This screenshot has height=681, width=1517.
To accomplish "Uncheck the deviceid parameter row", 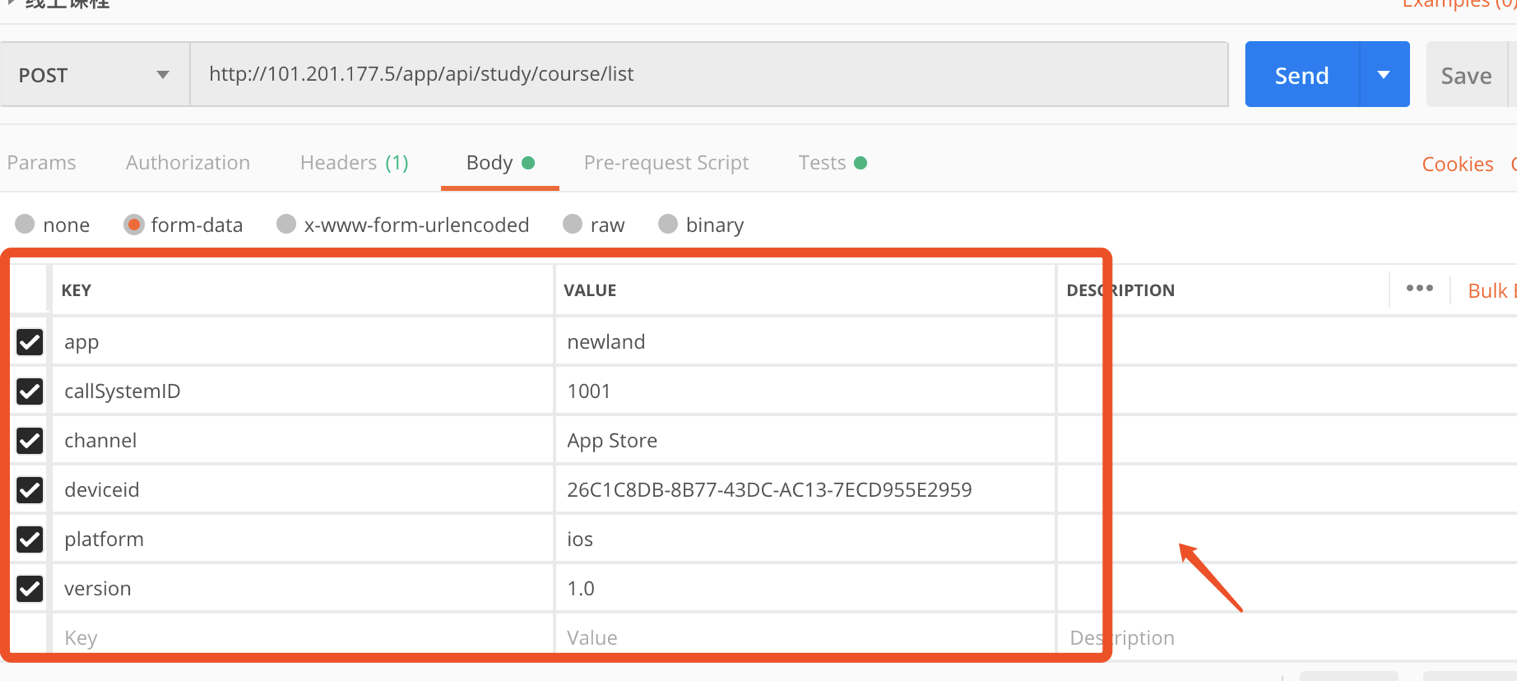I will [x=30, y=490].
